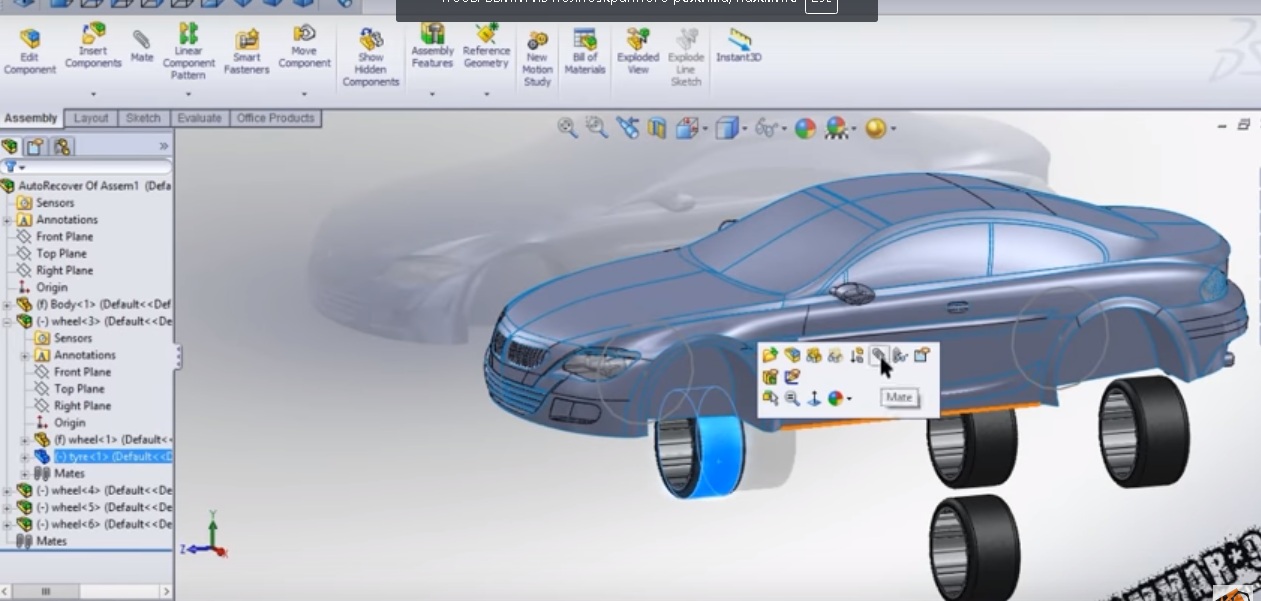This screenshot has width=1261, height=601.
Task: Open the Display Style dropdown arrow
Action: pyautogui.click(x=745, y=129)
